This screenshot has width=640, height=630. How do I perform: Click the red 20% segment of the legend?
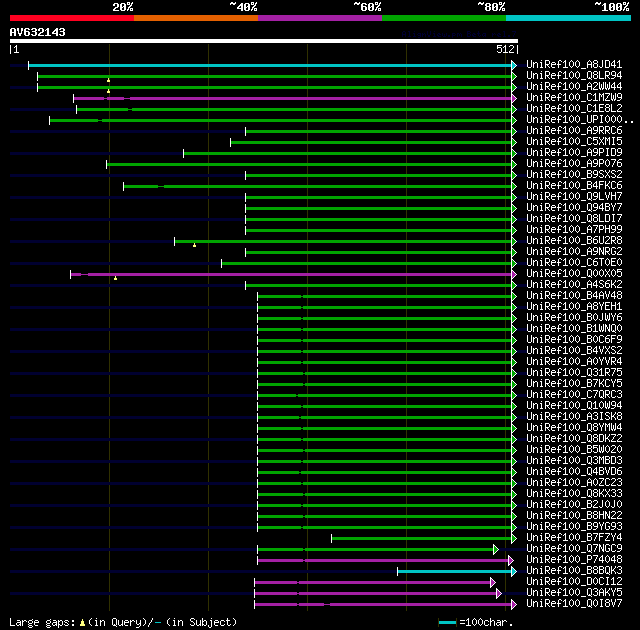tap(72, 18)
